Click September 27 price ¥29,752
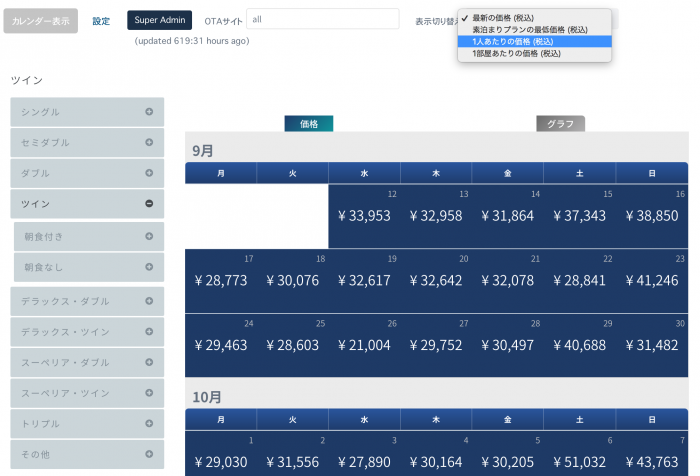The image size is (700, 476). pyautogui.click(x=436, y=345)
